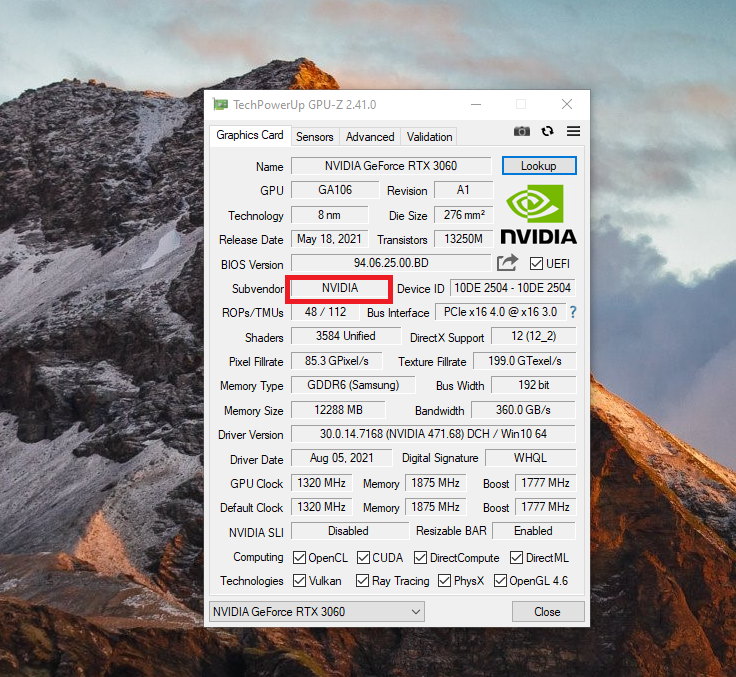The width and height of the screenshot is (736, 677).
Task: Toggle the OpenCL checkbox
Action: point(299,558)
